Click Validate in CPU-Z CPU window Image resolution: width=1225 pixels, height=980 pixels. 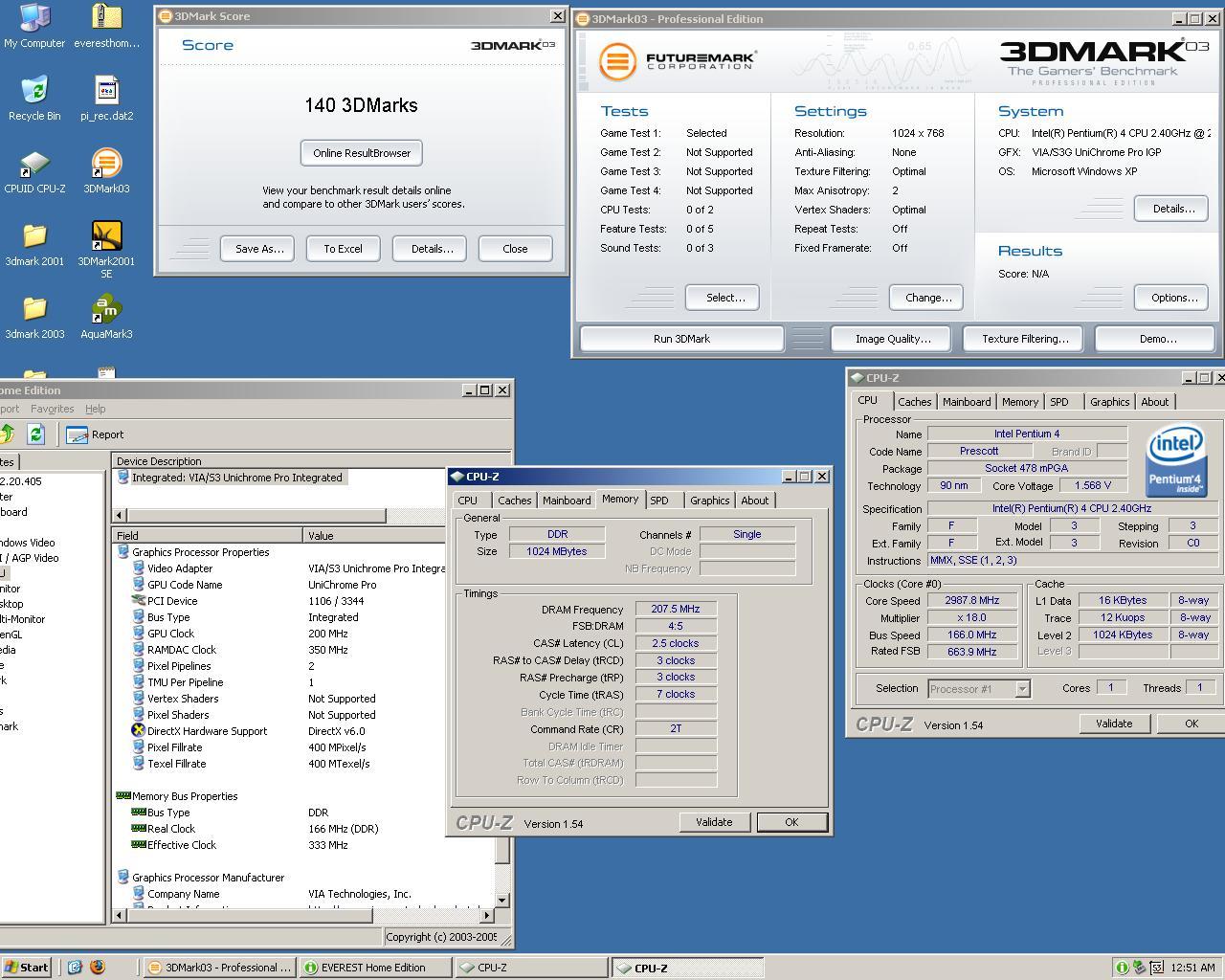[x=1114, y=724]
